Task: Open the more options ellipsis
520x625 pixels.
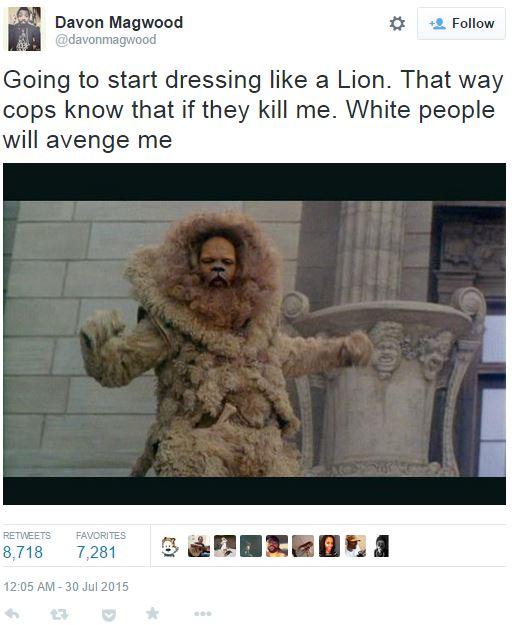Action: click(x=203, y=614)
